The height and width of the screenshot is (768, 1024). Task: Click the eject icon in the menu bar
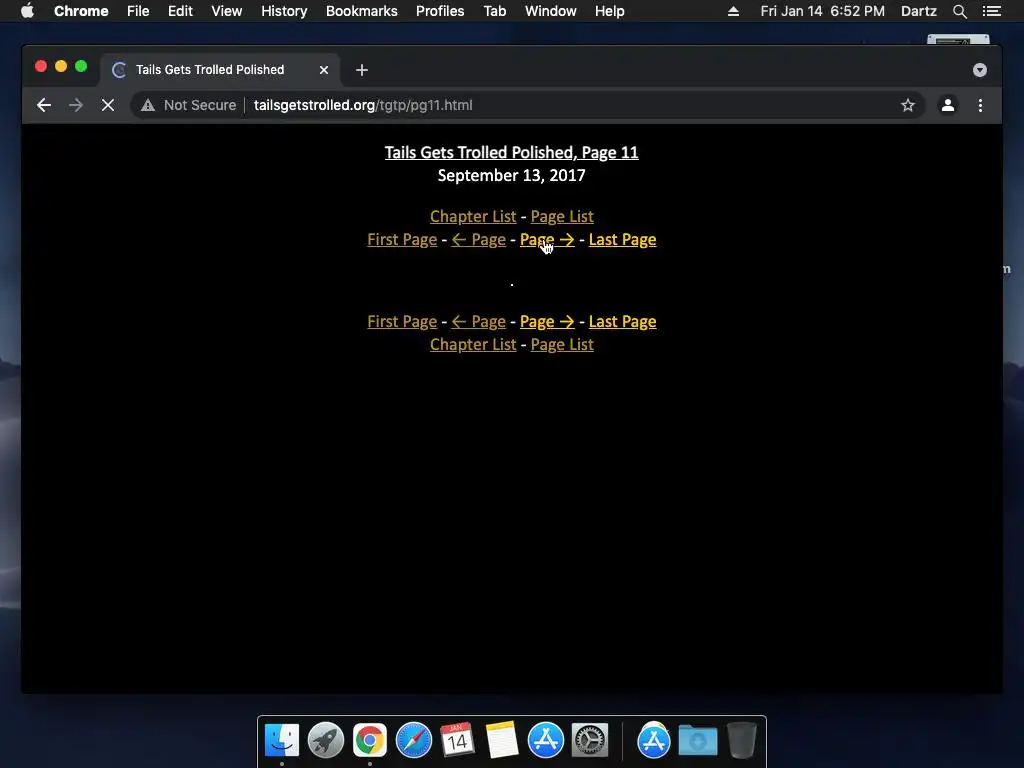[733, 11]
